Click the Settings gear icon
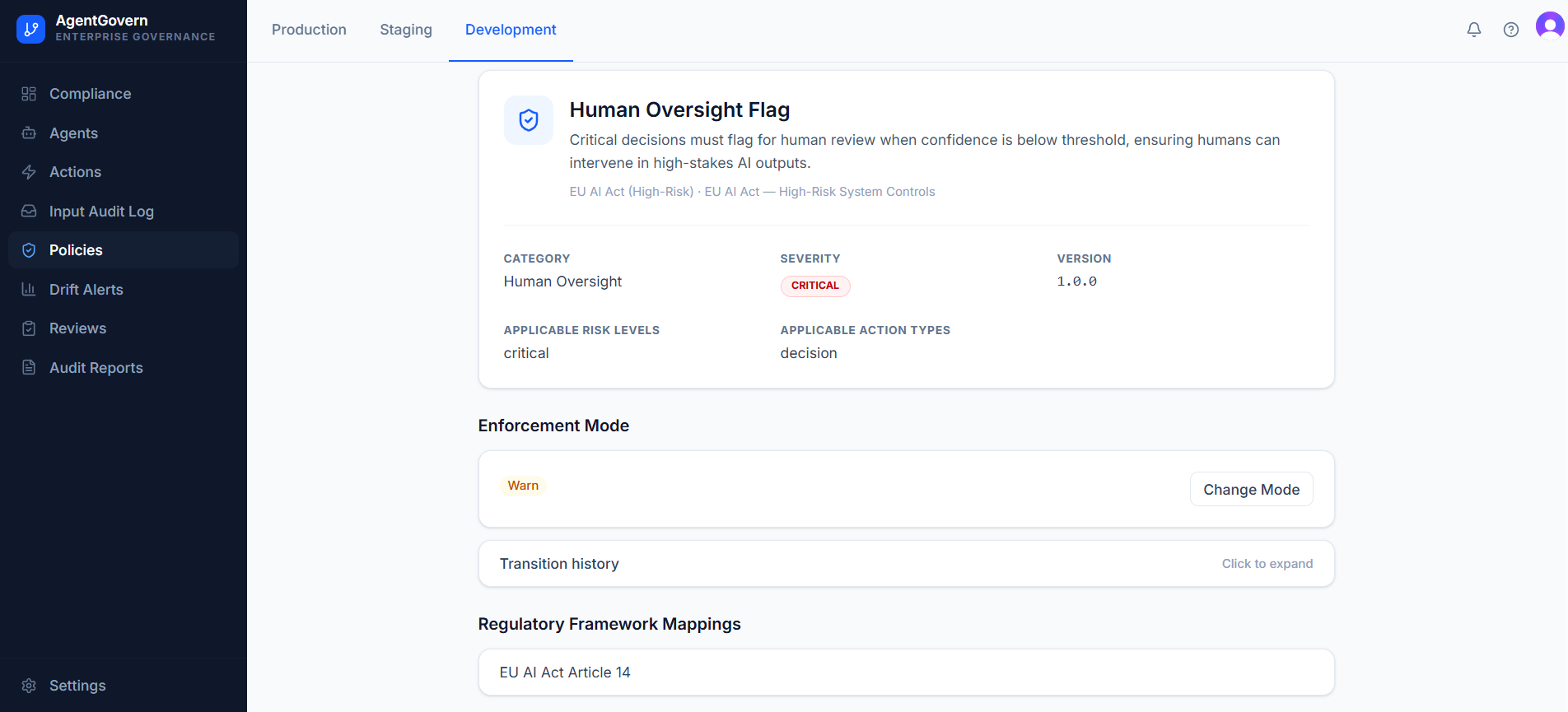This screenshot has width=1568, height=712. [x=29, y=686]
